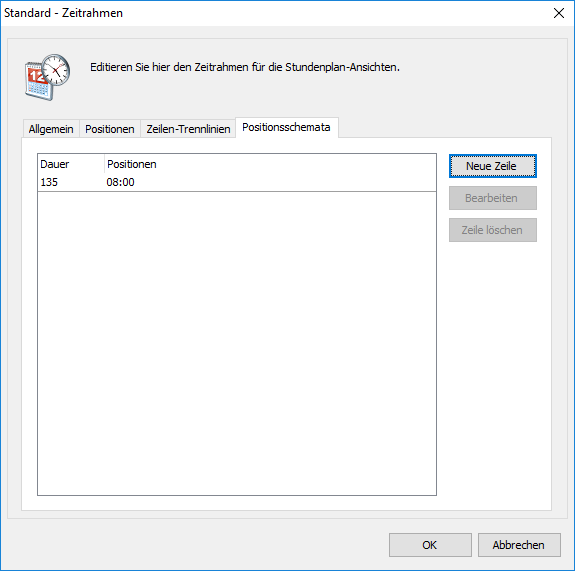
Task: Open the Positionen tab
Action: 110,129
